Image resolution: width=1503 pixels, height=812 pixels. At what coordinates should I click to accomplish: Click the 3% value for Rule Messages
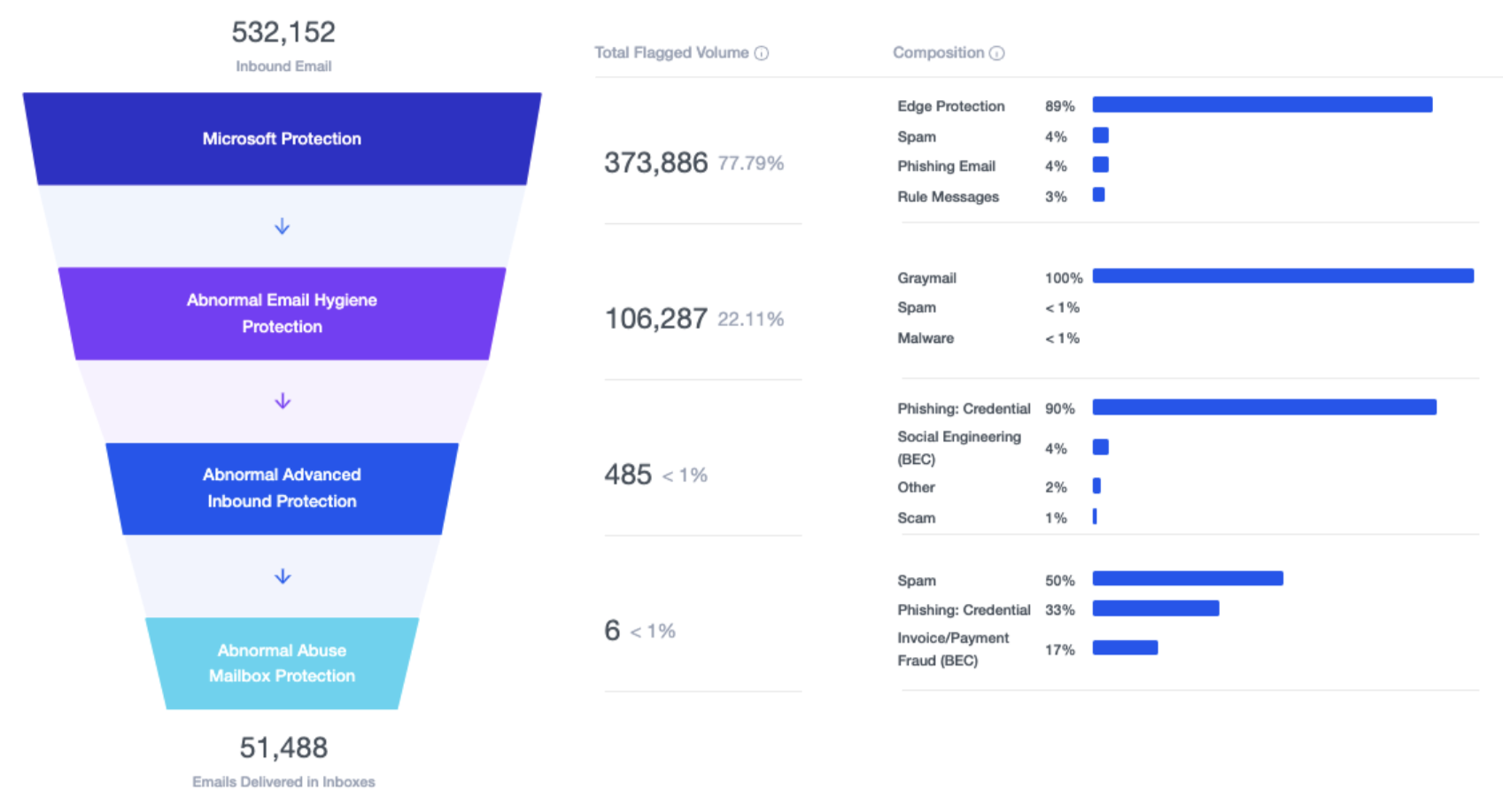1056,197
